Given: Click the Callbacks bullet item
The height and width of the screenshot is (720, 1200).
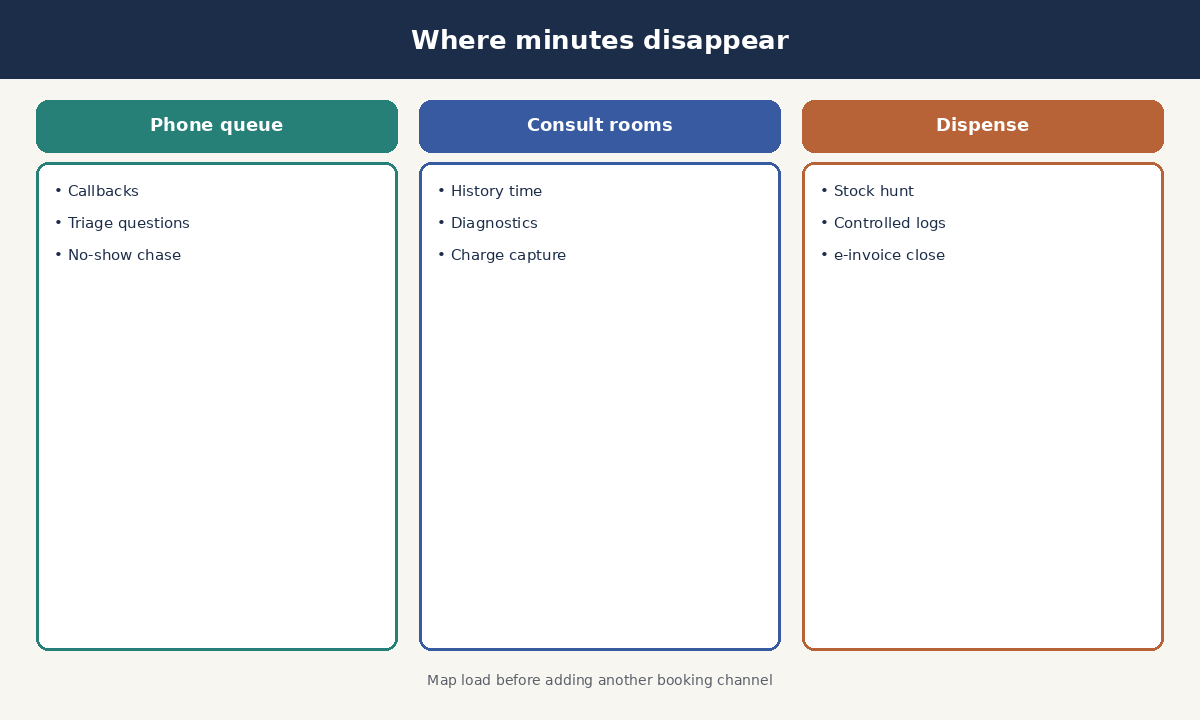Looking at the screenshot, I should pos(97,191).
